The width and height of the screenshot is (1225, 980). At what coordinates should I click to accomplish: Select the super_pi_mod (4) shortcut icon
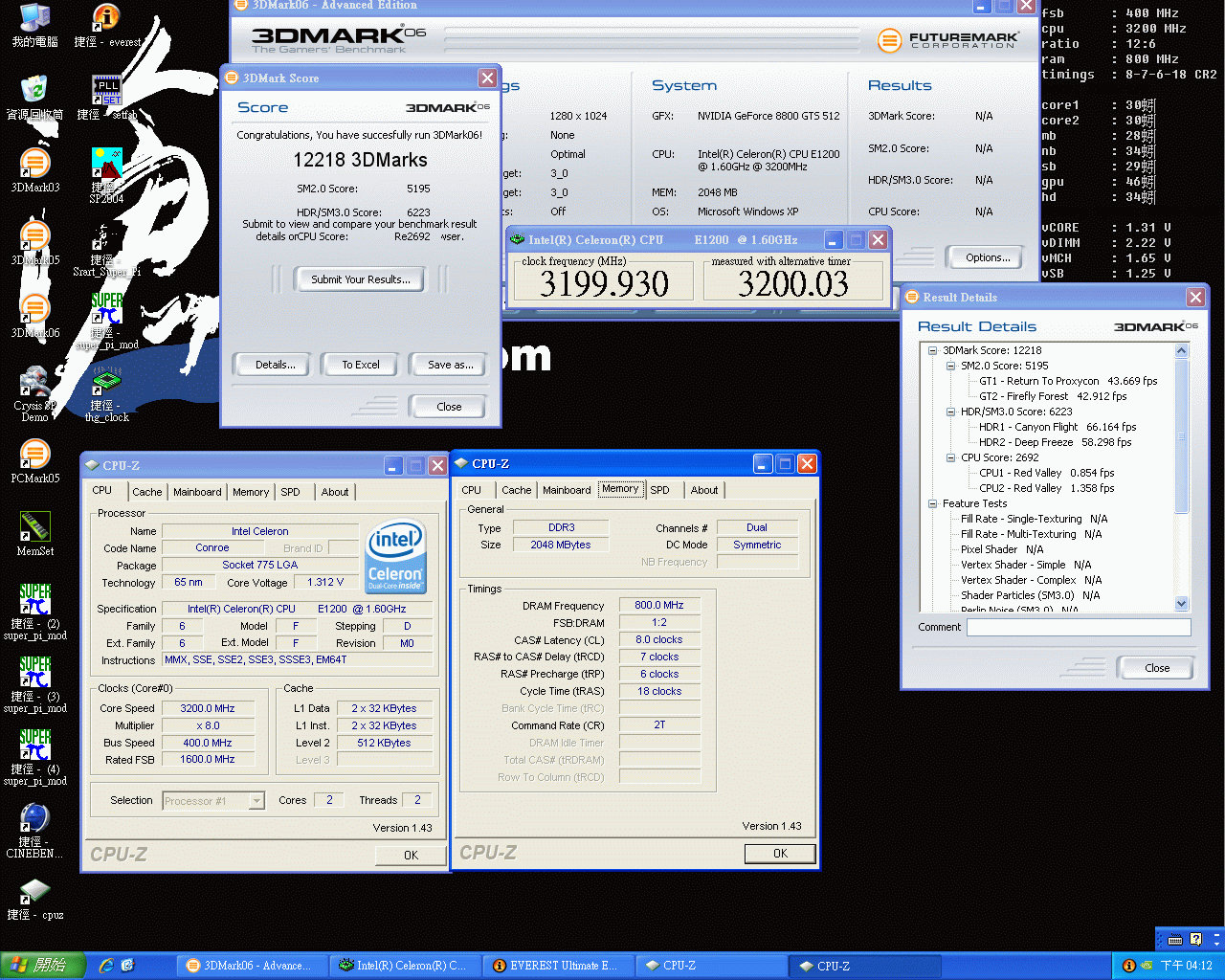point(34,758)
